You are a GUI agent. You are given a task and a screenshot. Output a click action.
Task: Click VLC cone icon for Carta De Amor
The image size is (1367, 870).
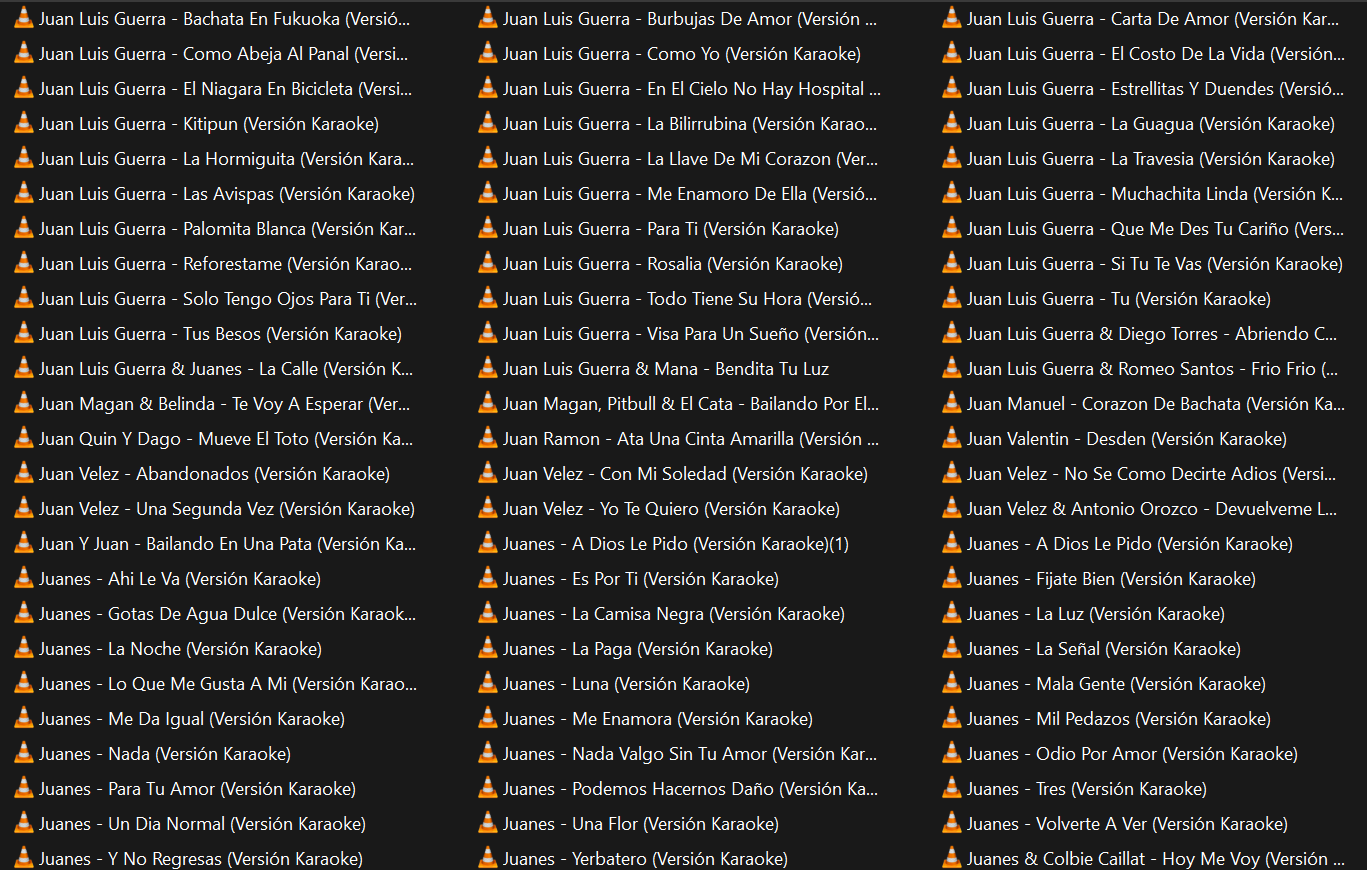952,19
